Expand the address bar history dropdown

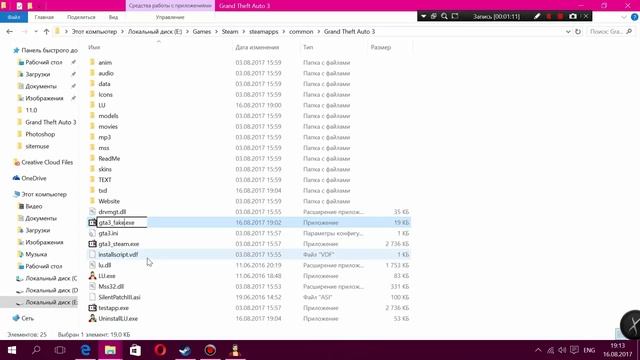click(x=568, y=31)
